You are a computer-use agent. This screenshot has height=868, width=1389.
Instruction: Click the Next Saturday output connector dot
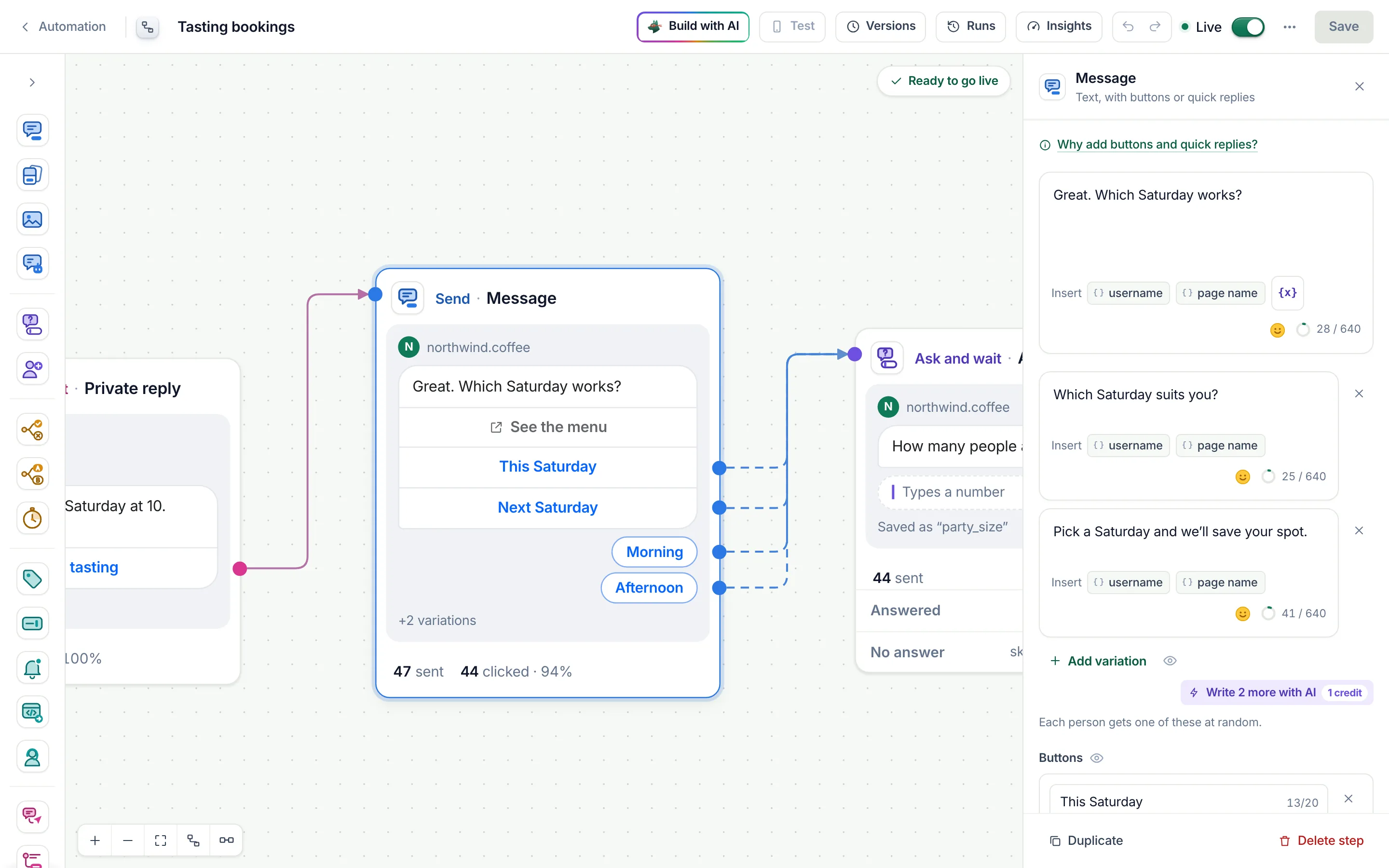719,508
